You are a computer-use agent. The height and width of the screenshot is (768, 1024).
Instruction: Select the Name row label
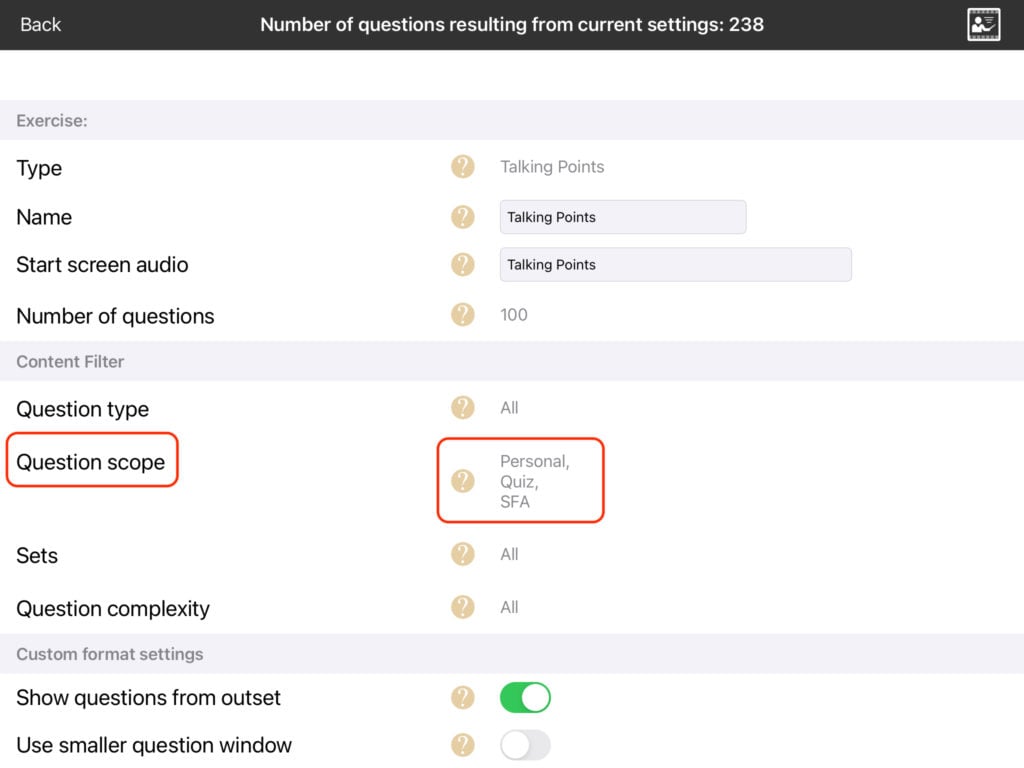(44, 217)
